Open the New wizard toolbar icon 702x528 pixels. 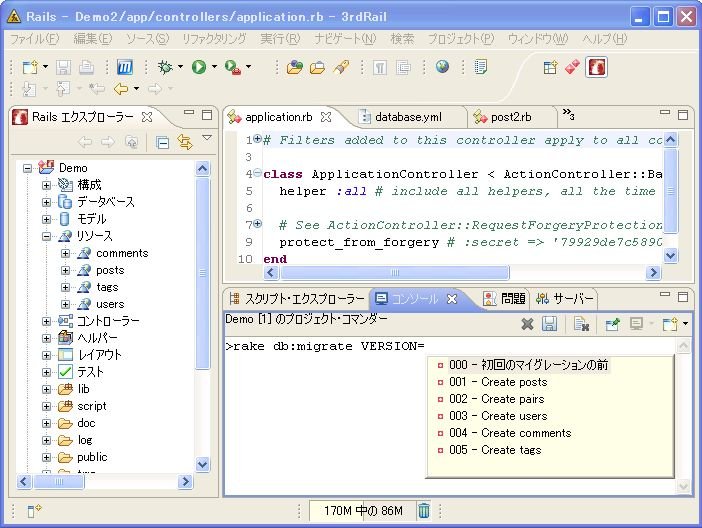pyautogui.click(x=30, y=67)
